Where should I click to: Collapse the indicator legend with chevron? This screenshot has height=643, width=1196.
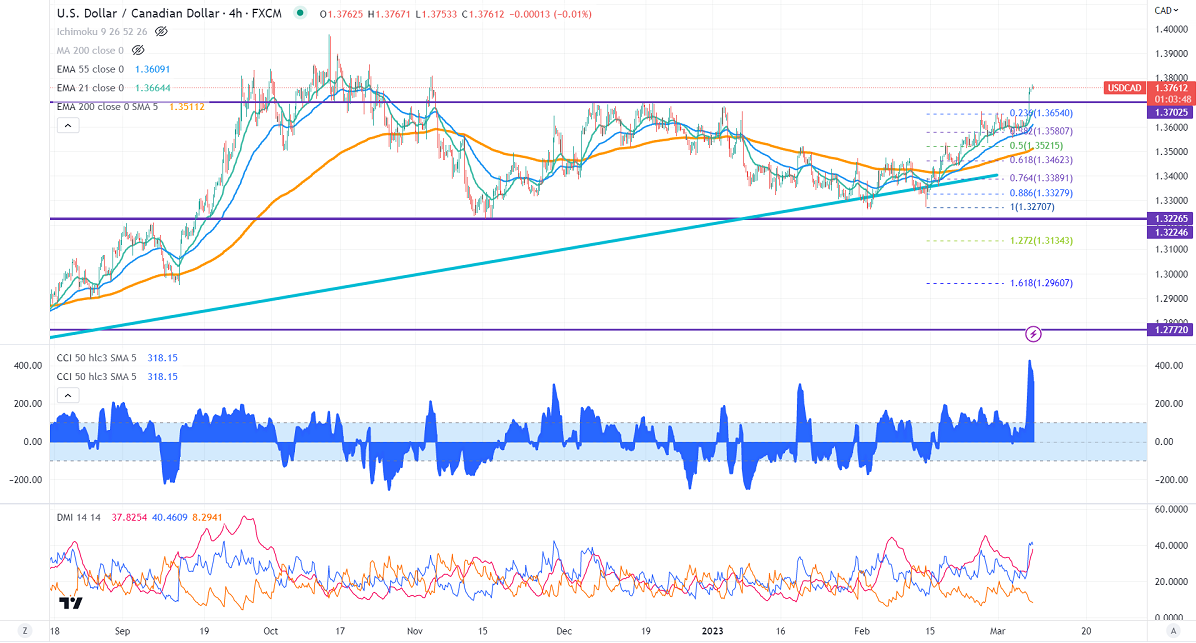[x=67, y=125]
